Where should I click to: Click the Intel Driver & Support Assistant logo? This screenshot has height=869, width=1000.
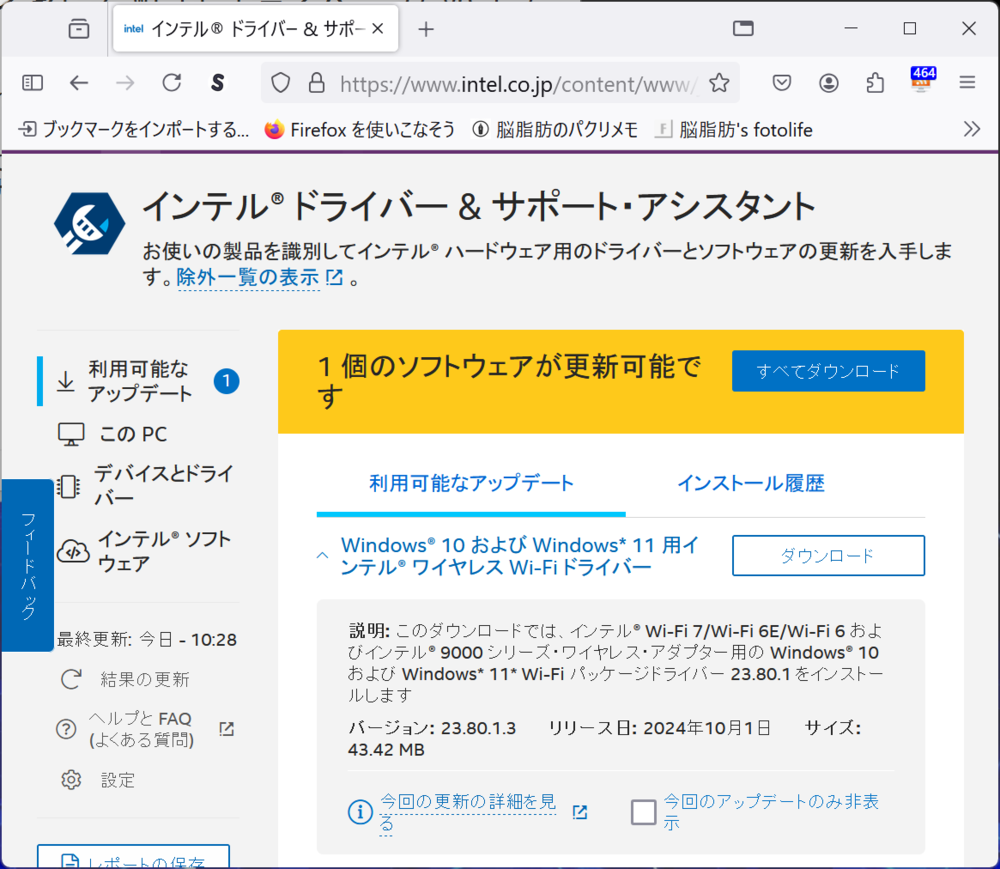pyautogui.click(x=89, y=223)
